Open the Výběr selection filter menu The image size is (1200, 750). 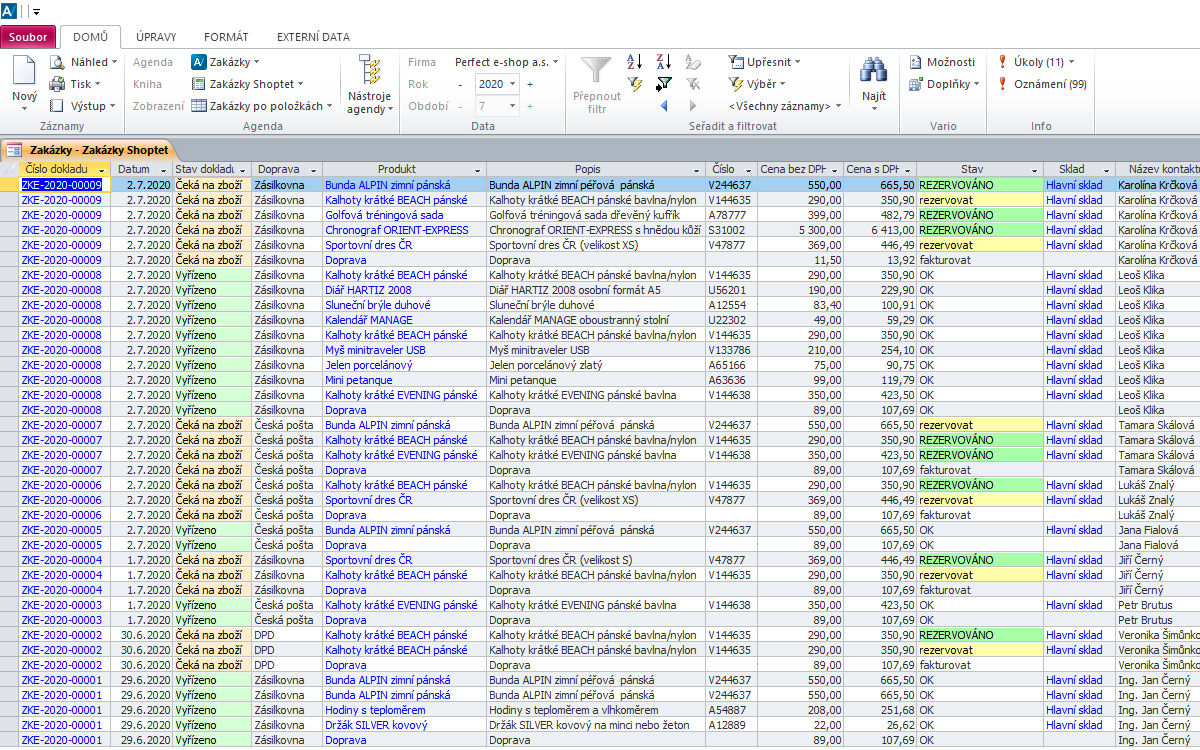pos(757,84)
